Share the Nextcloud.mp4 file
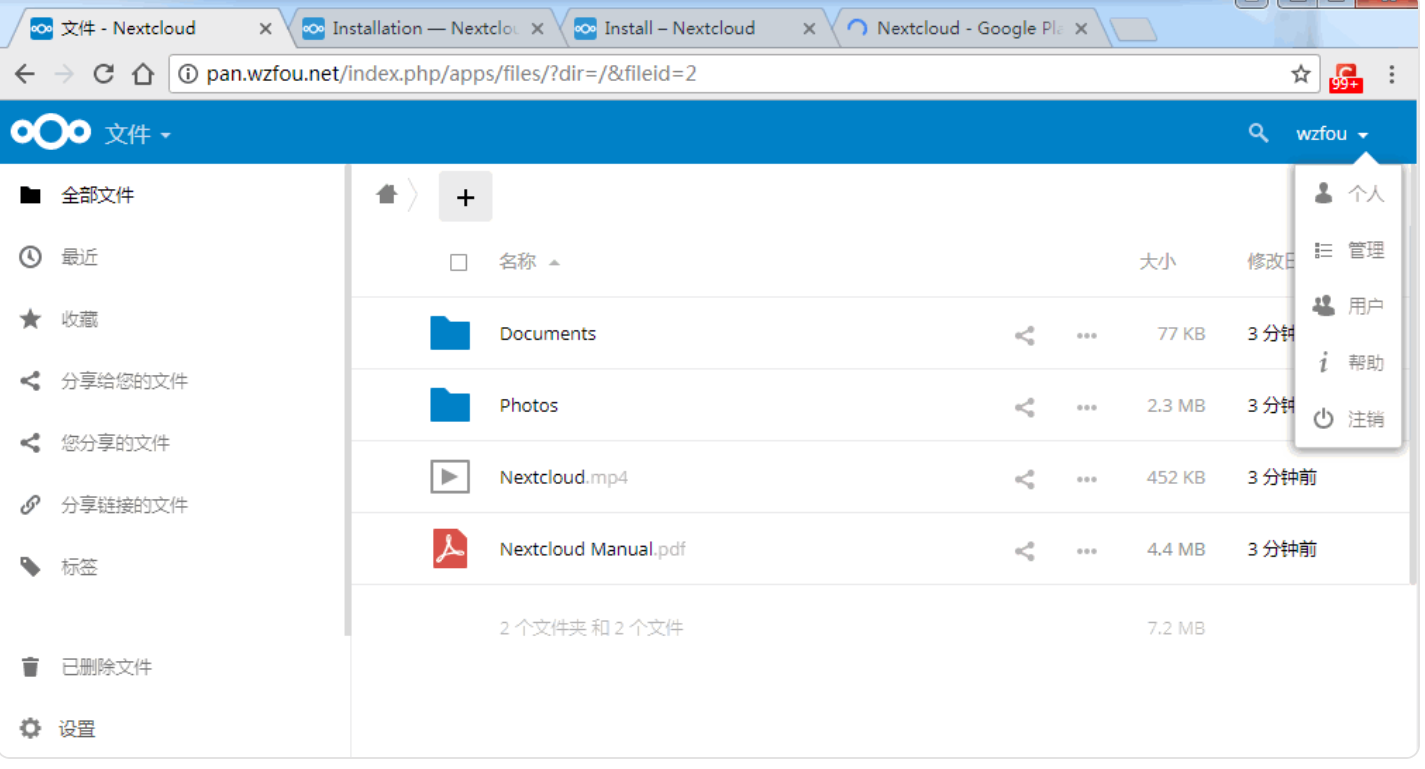Viewport: 1425px width, 769px height. (1024, 480)
